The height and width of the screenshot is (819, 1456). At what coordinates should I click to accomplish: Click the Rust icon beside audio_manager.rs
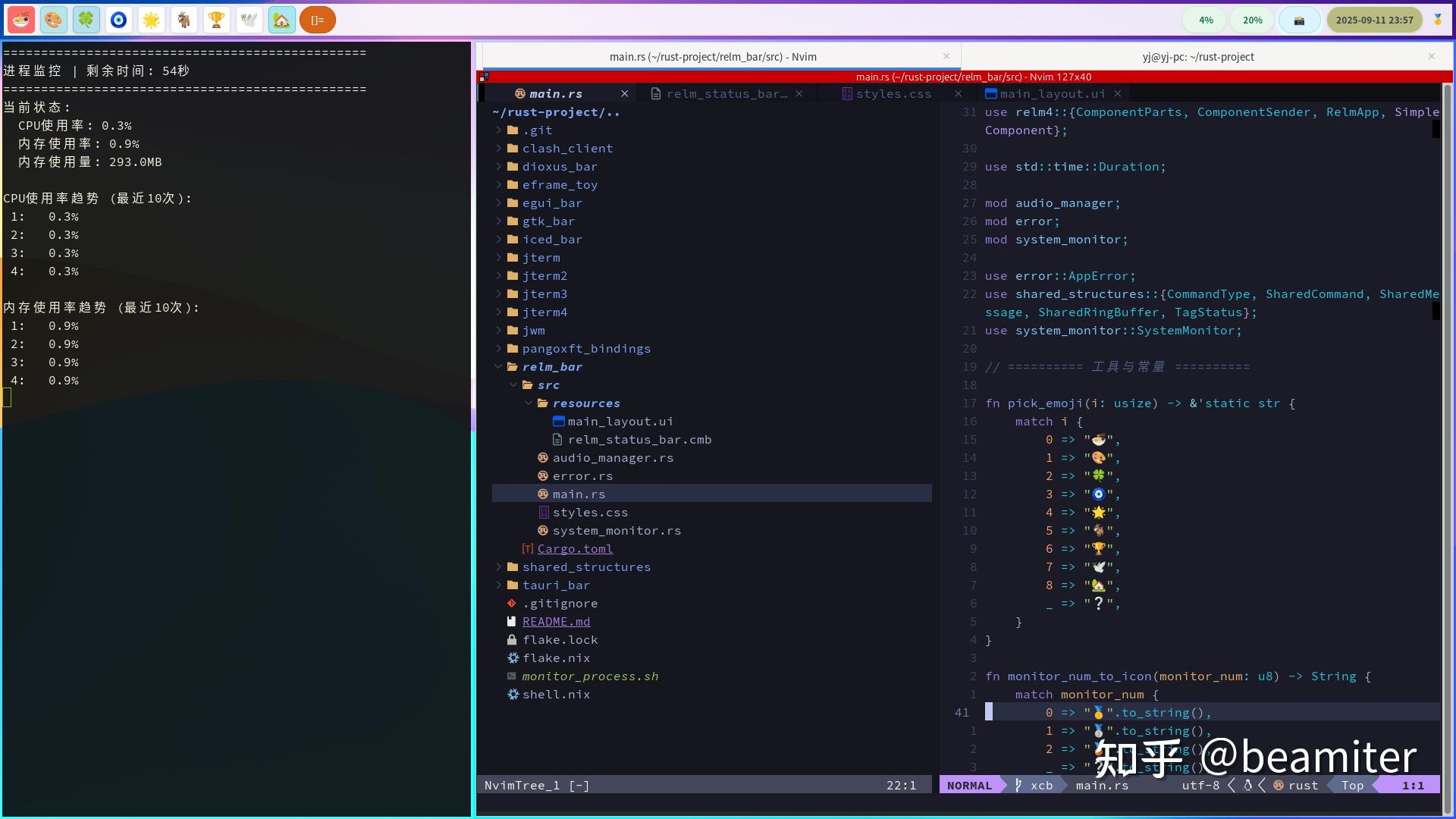click(x=543, y=458)
